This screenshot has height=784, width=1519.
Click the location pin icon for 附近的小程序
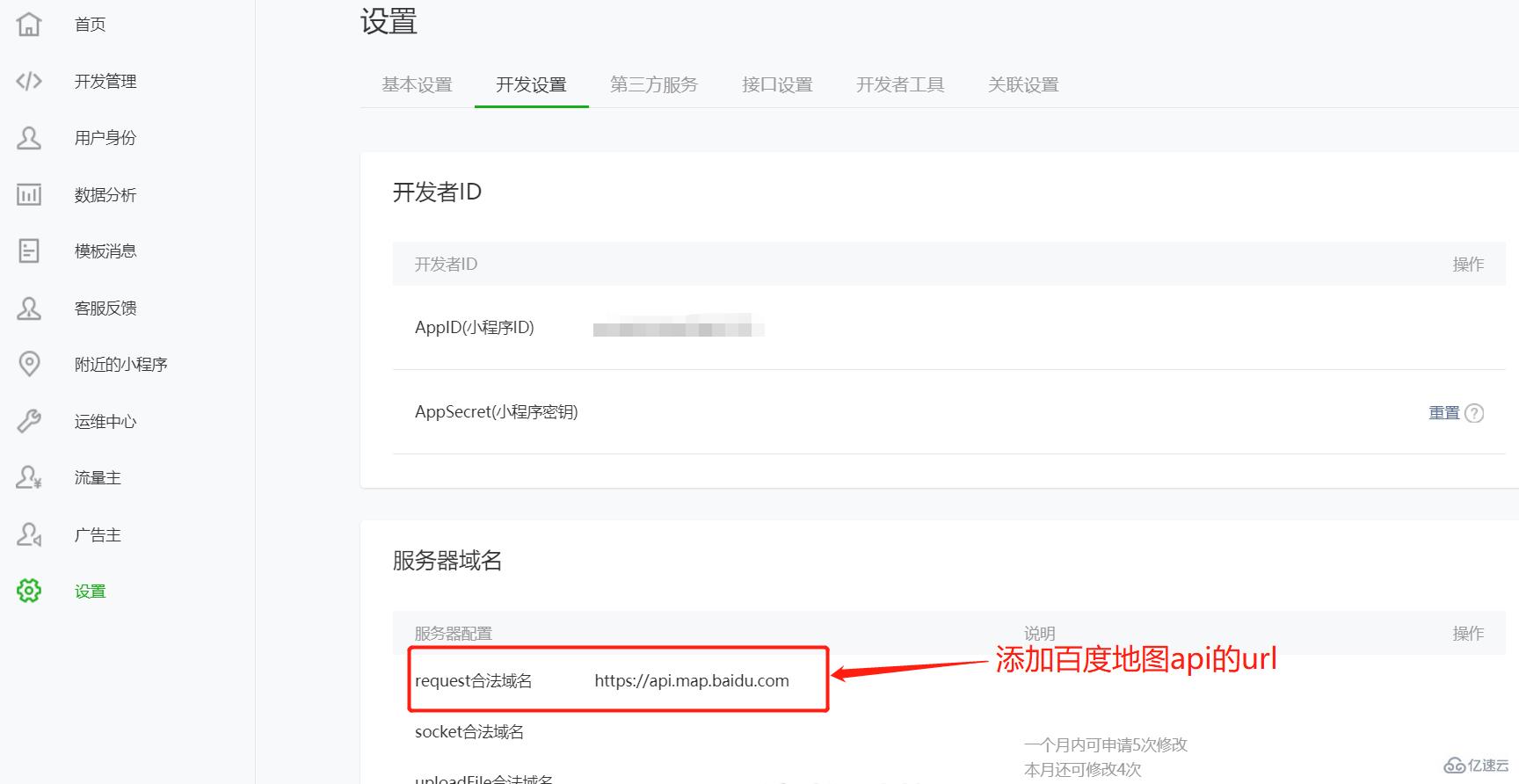[29, 364]
